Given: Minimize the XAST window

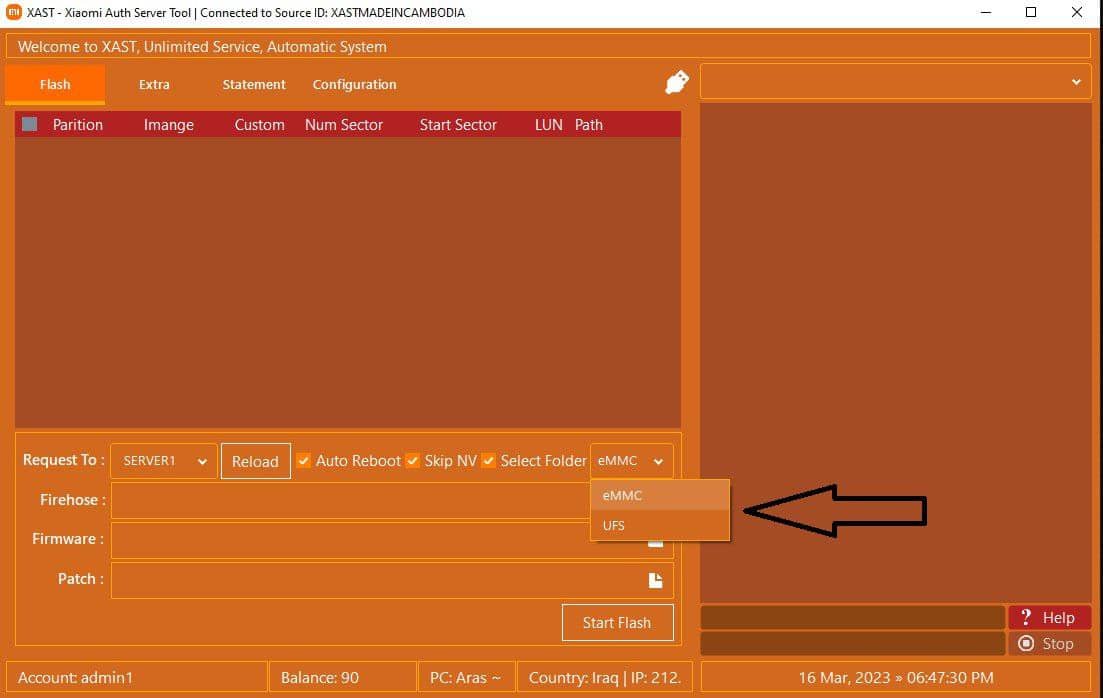Looking at the screenshot, I should click(x=986, y=12).
